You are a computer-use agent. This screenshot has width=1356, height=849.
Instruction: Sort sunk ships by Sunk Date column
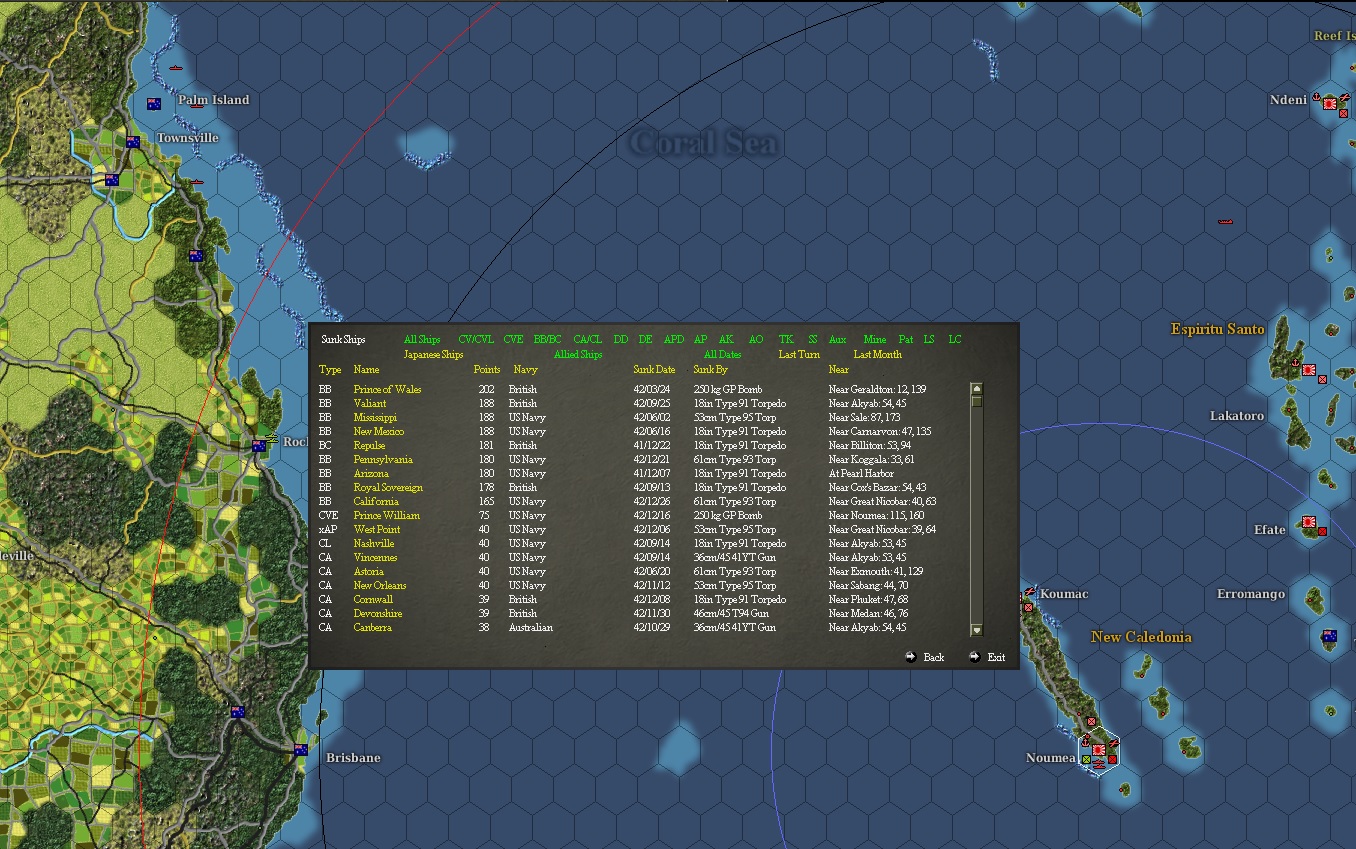click(654, 369)
